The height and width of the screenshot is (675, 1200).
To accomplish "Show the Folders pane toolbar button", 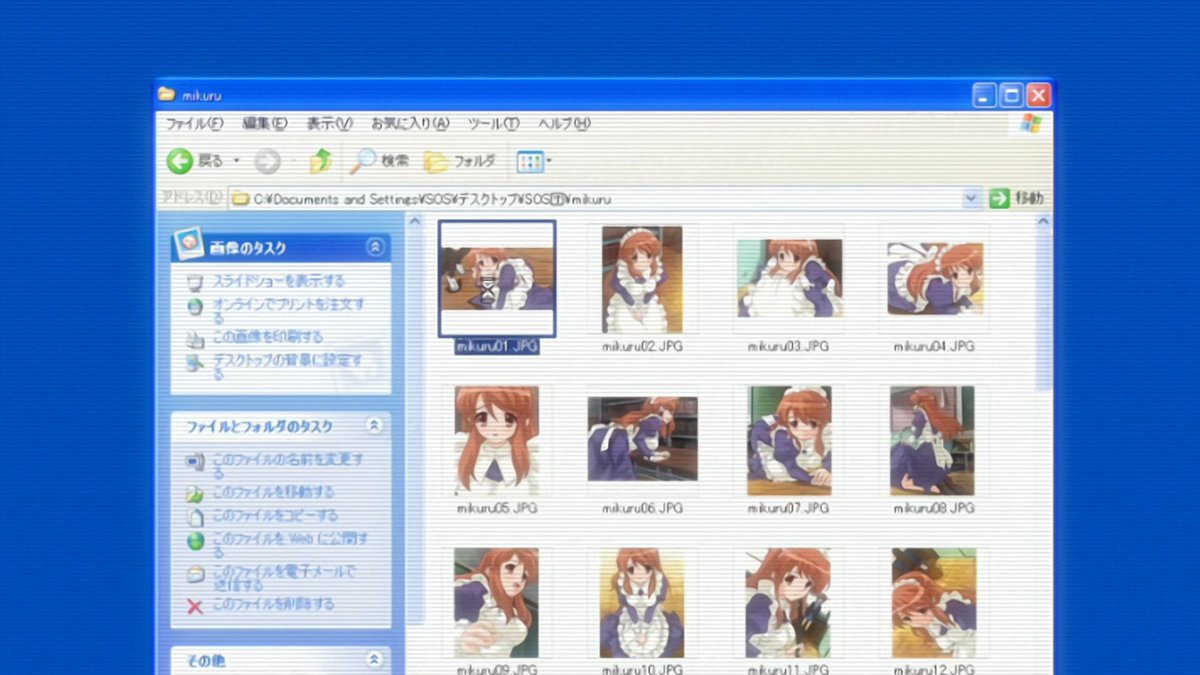I will pyautogui.click(x=436, y=161).
